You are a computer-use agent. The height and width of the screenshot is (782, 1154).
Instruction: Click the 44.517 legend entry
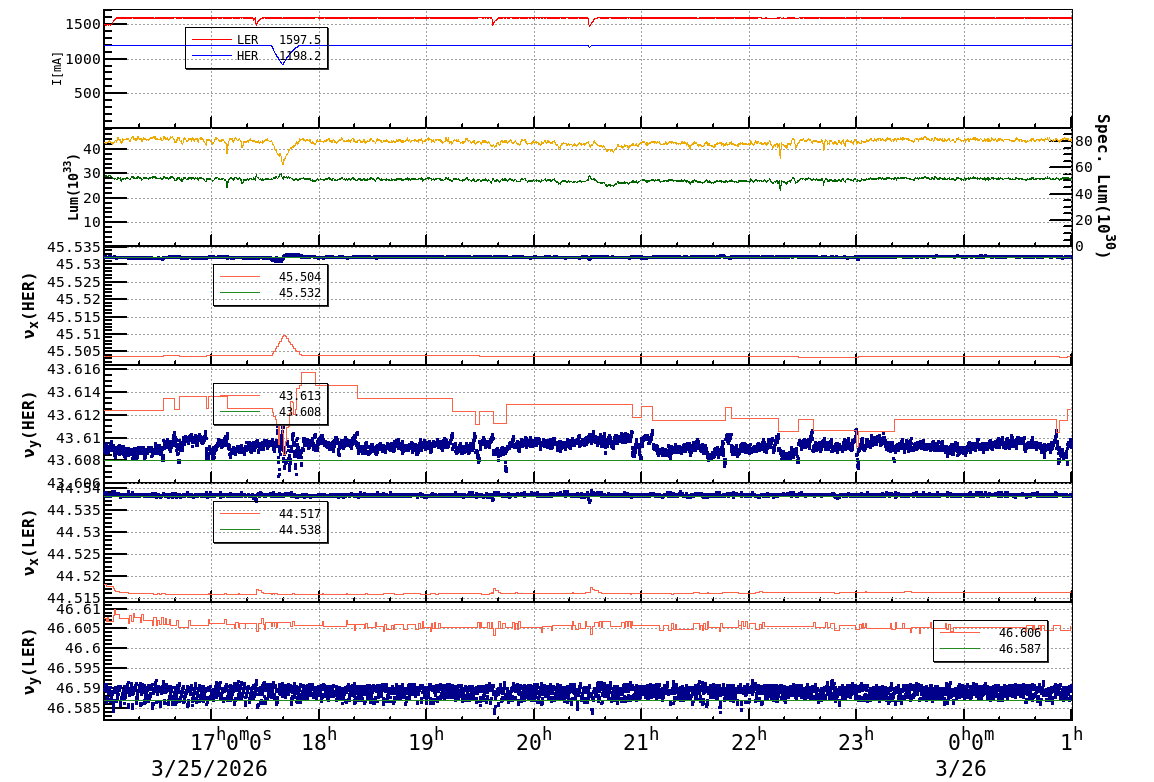coord(270,514)
